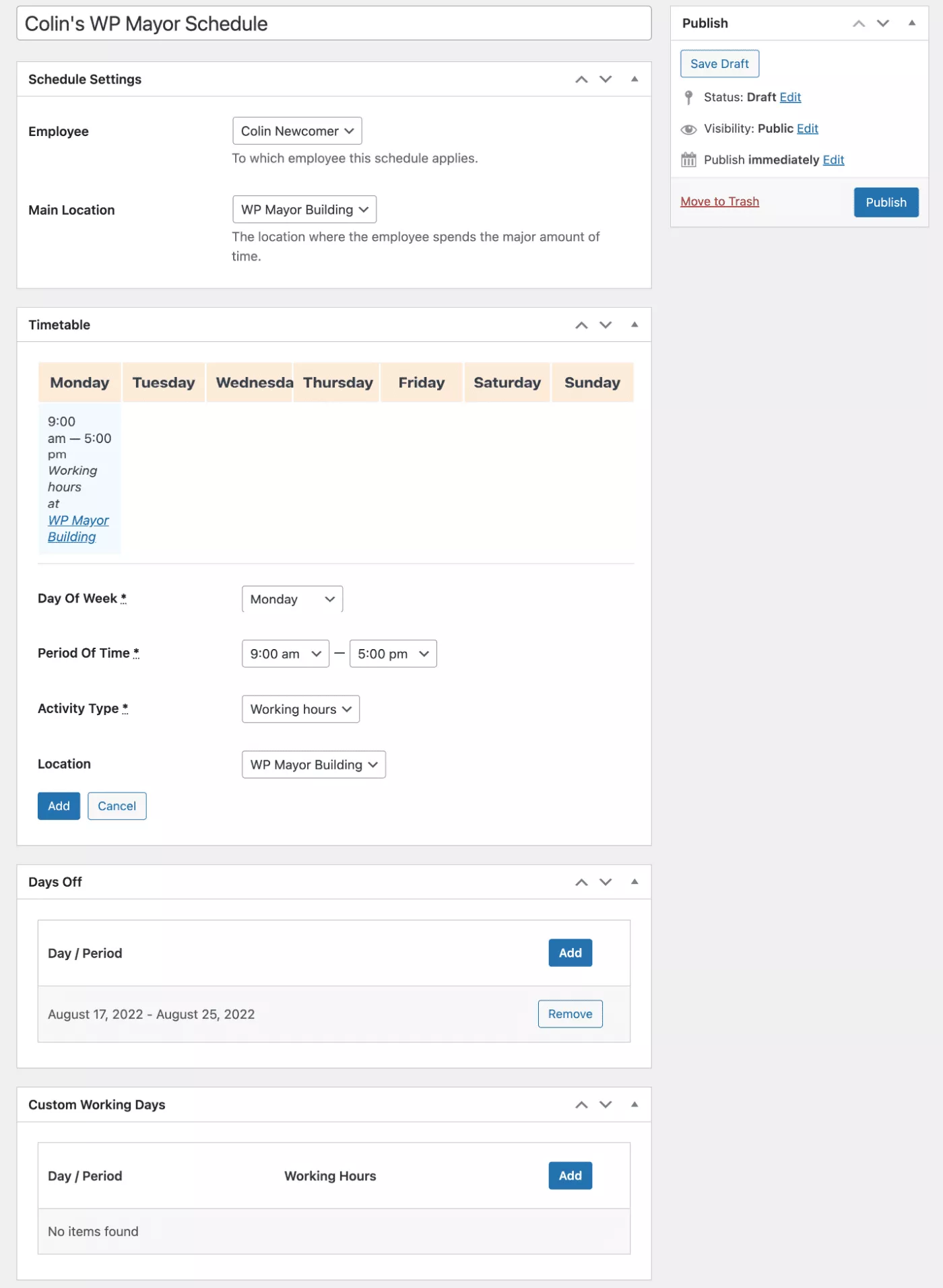
Task: Click the Sunday column header
Action: click(593, 382)
